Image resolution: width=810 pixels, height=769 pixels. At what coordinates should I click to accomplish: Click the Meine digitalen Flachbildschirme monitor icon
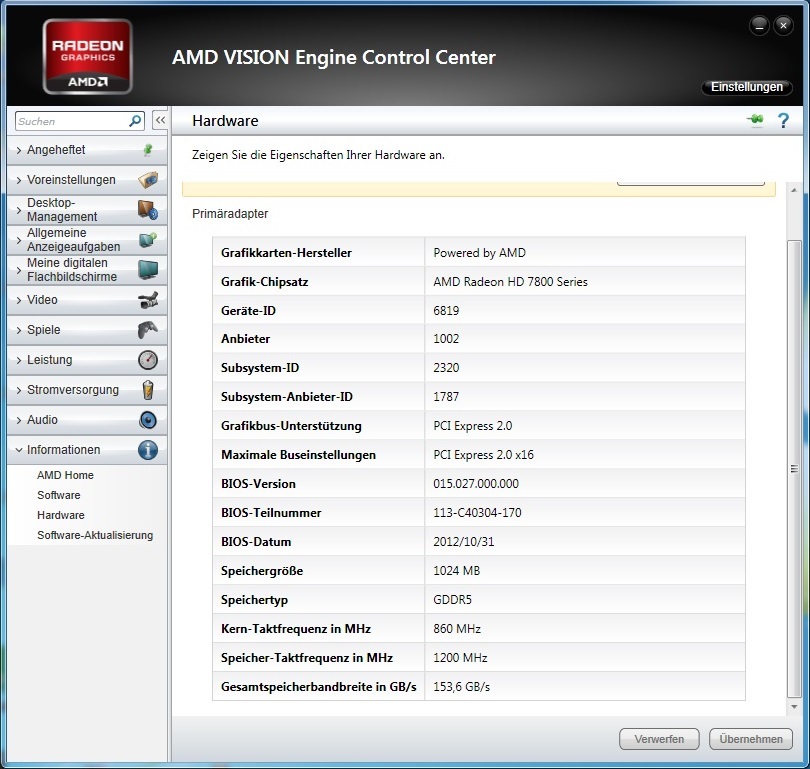[148, 270]
